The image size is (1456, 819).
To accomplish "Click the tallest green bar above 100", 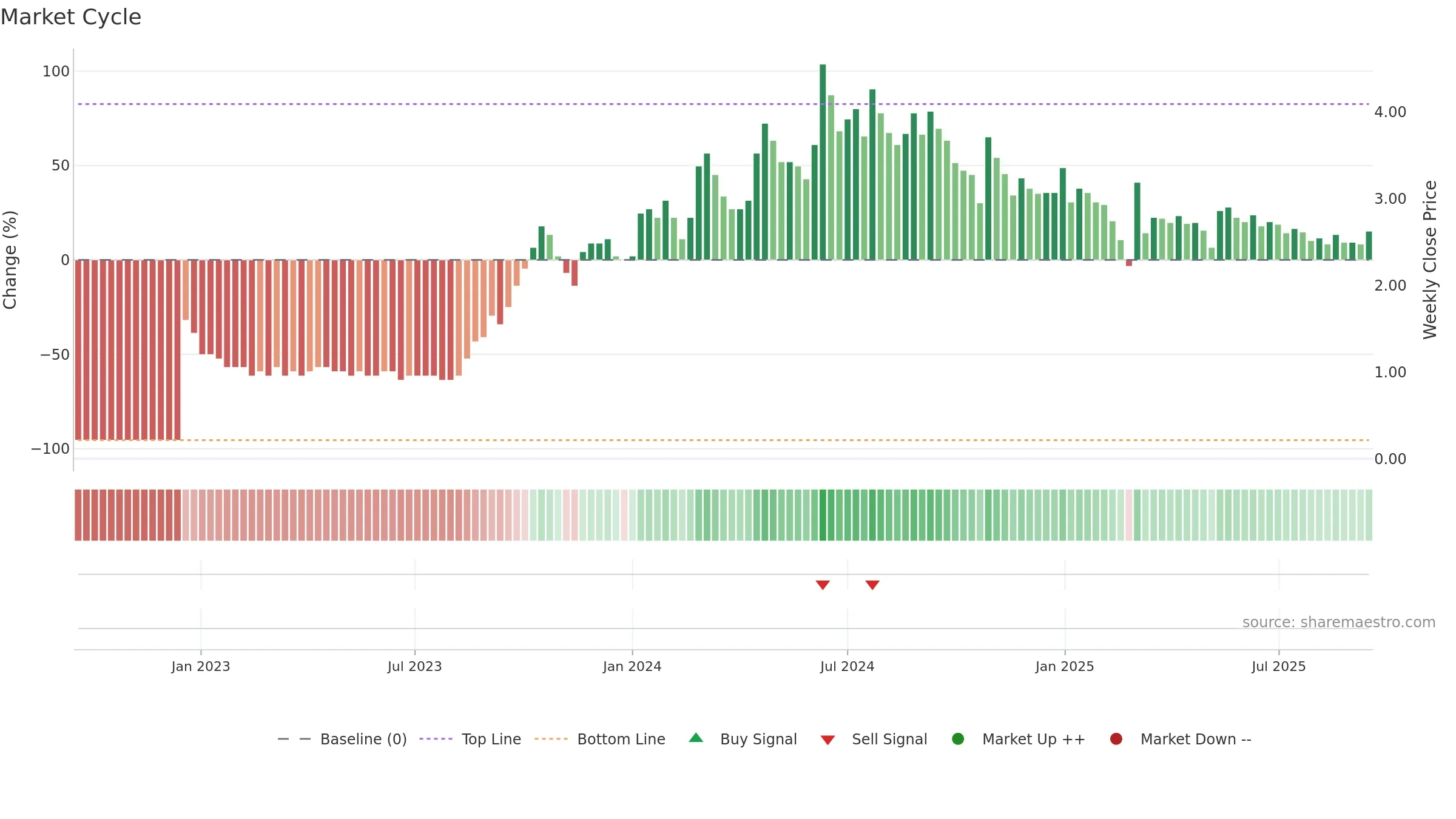I will click(x=823, y=162).
